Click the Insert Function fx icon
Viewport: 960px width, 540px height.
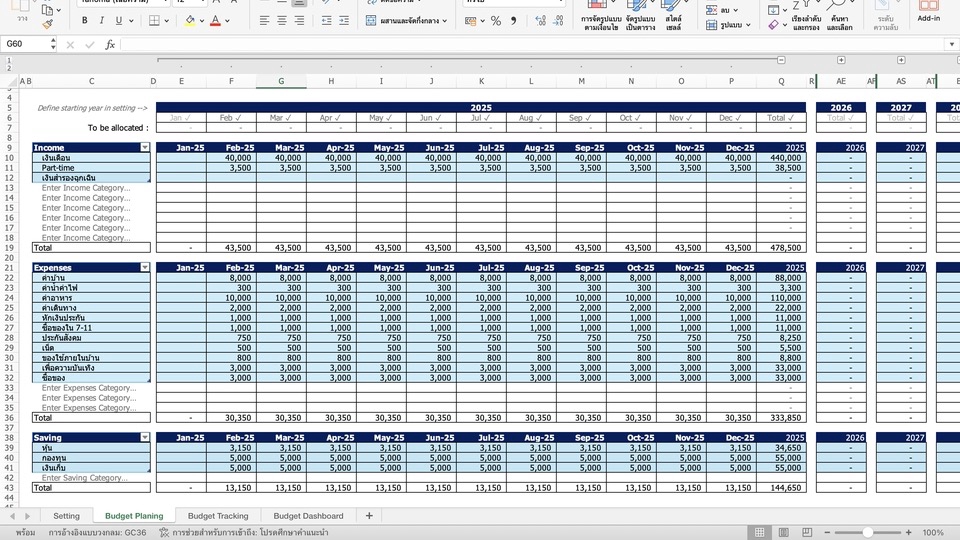tap(110, 44)
